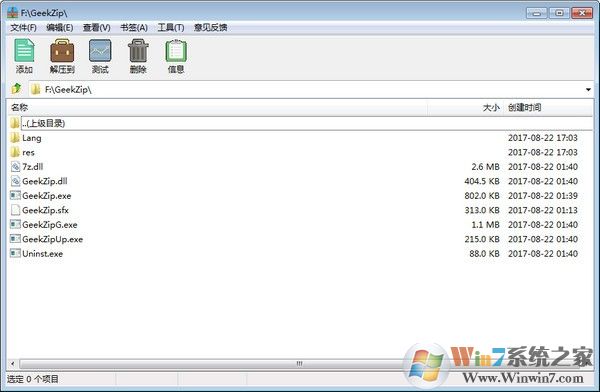Go up one level with green arrow icon
The image size is (600, 392).
16,89
